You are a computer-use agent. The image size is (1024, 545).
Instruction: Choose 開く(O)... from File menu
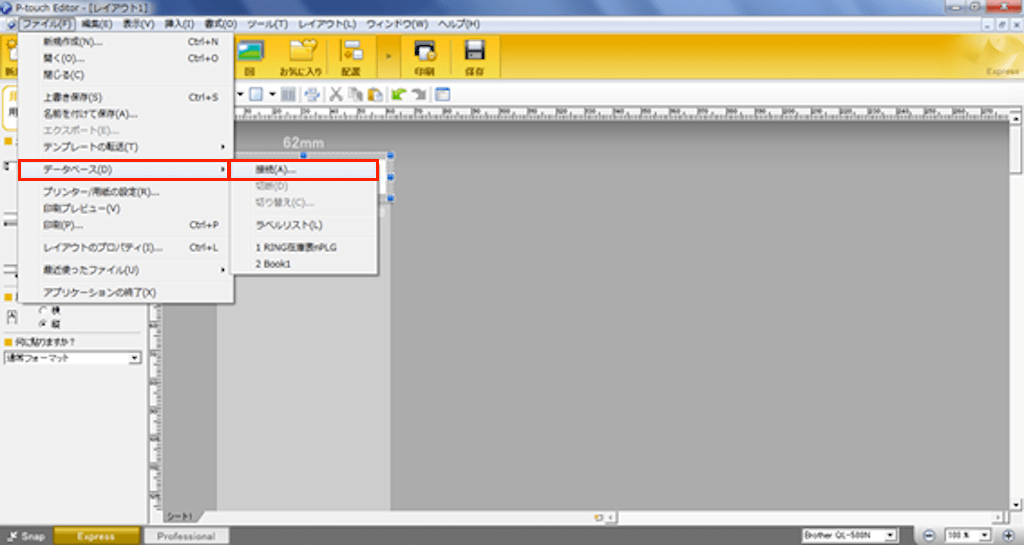pyautogui.click(x=126, y=58)
